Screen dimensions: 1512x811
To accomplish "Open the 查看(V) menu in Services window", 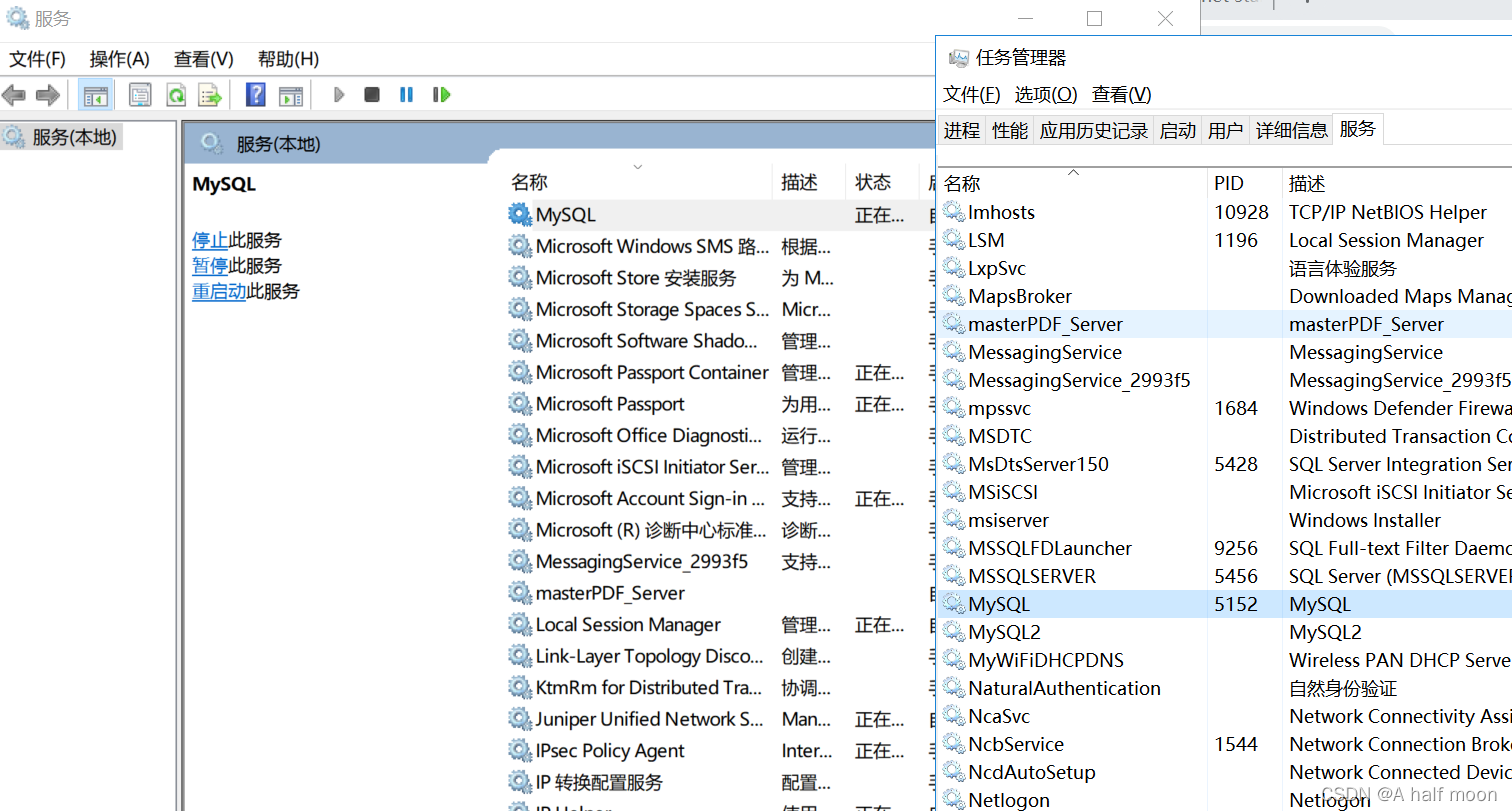I will click(x=204, y=59).
